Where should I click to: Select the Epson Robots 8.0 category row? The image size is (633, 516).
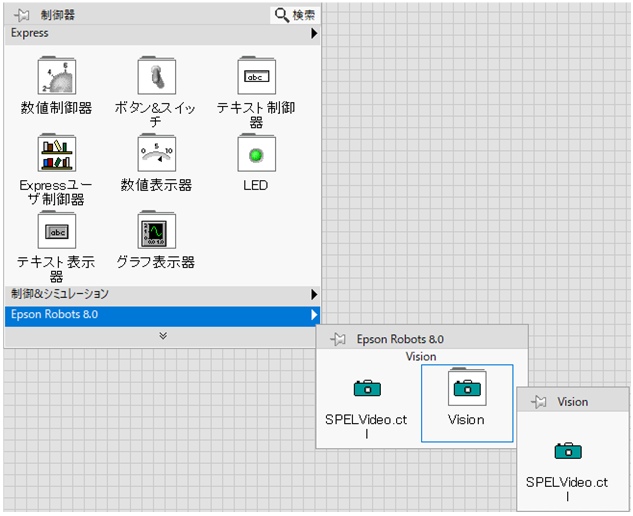point(160,315)
